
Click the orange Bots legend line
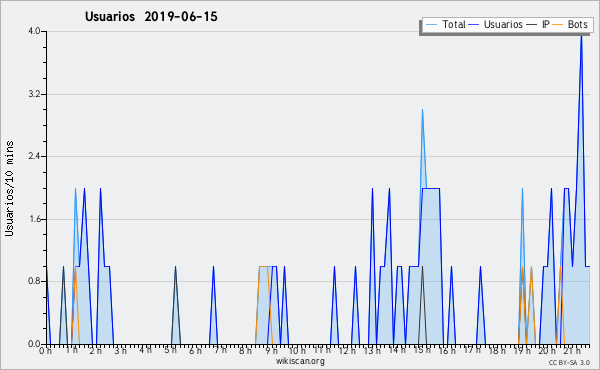click(x=558, y=25)
